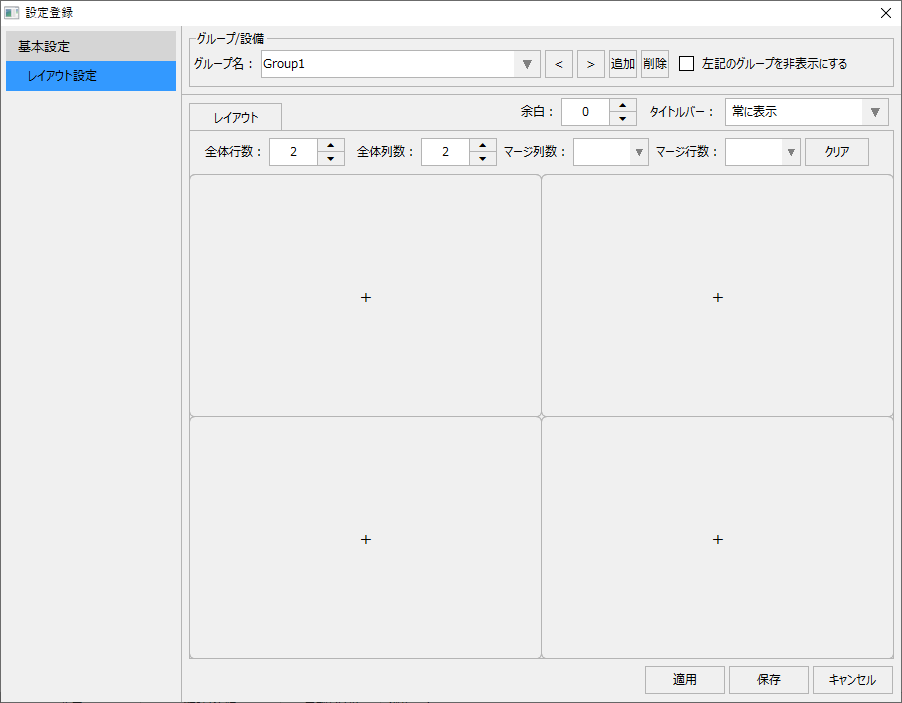The width and height of the screenshot is (902, 703).
Task: Add a screen to the top-left layout cell
Action: (x=365, y=296)
